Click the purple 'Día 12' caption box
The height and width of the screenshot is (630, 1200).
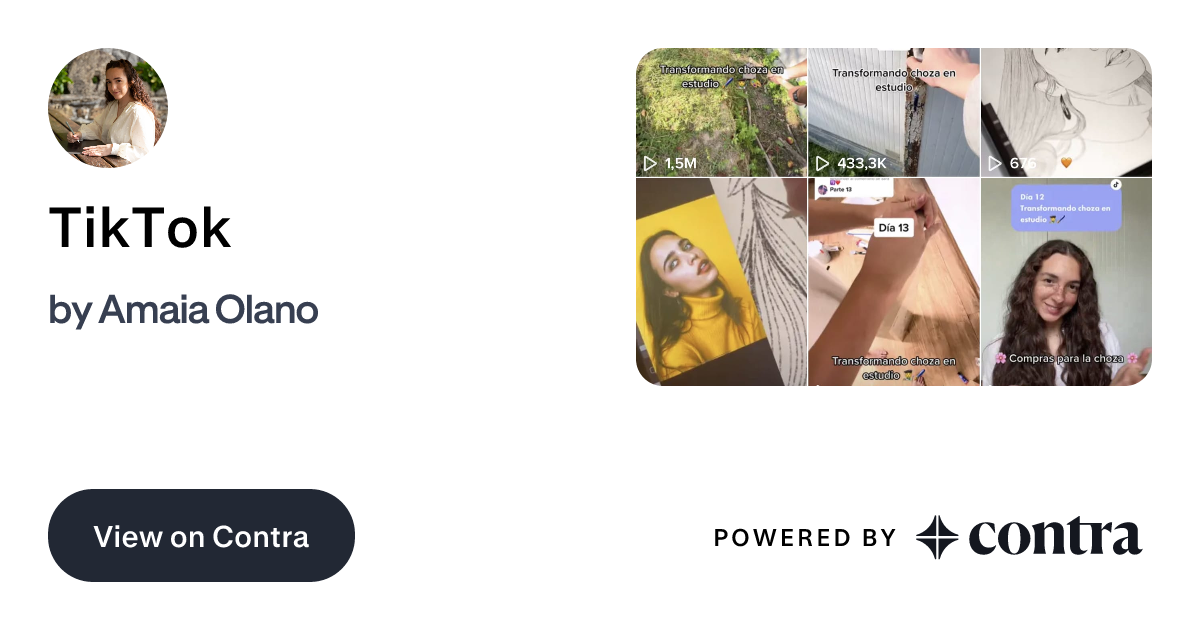(1066, 208)
